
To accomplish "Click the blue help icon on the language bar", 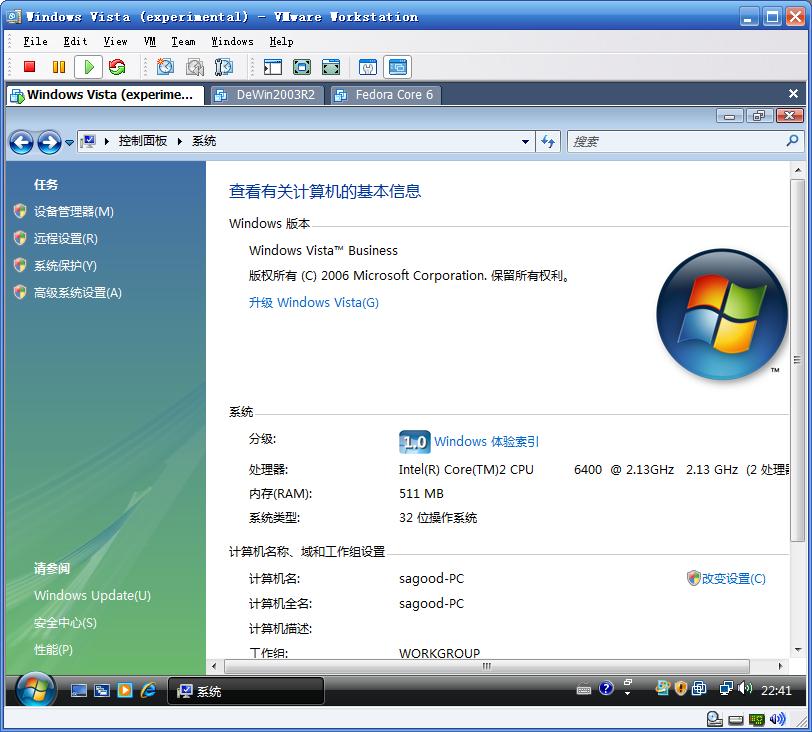I will coord(606,688).
